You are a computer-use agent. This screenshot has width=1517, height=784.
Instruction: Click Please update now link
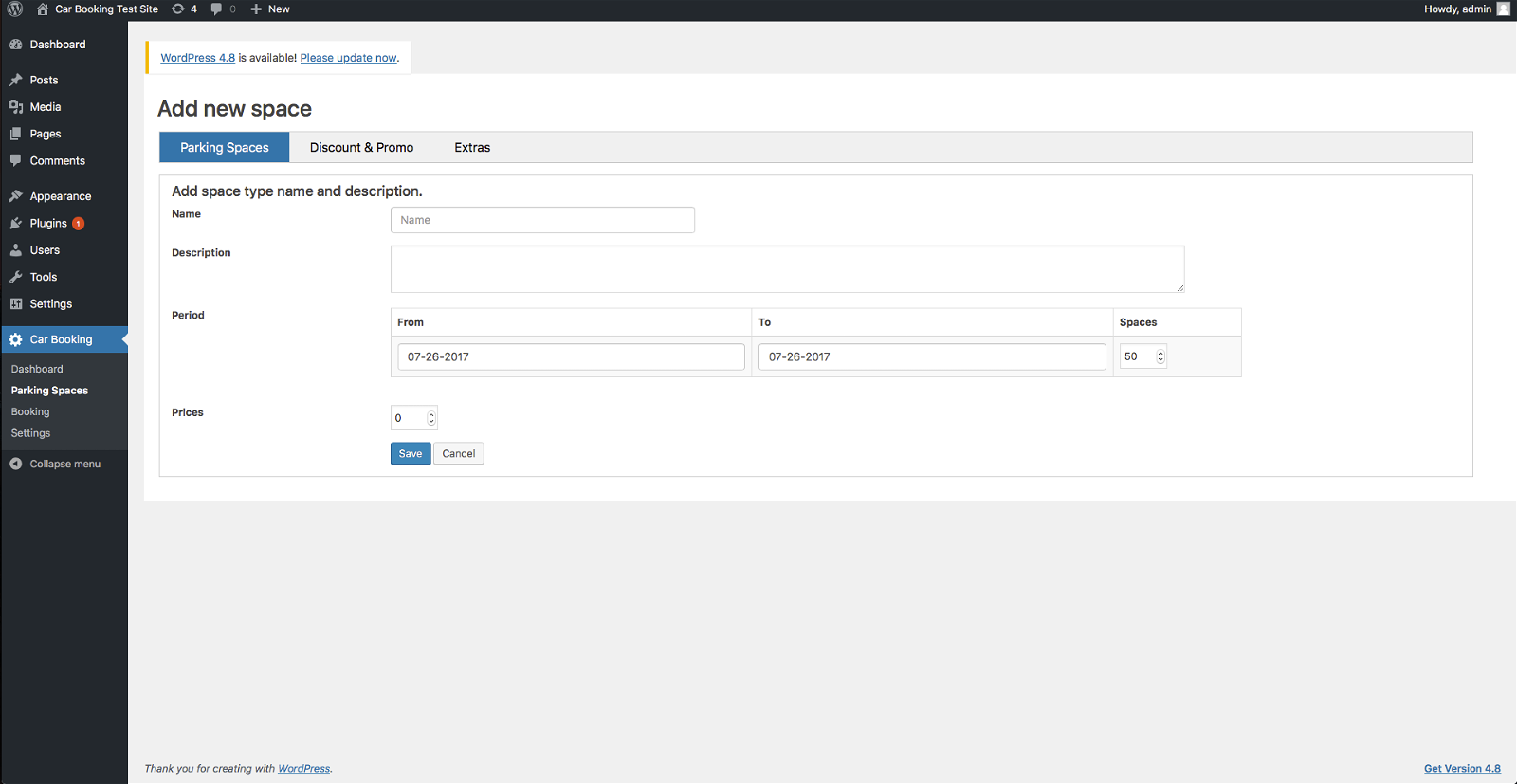click(348, 58)
